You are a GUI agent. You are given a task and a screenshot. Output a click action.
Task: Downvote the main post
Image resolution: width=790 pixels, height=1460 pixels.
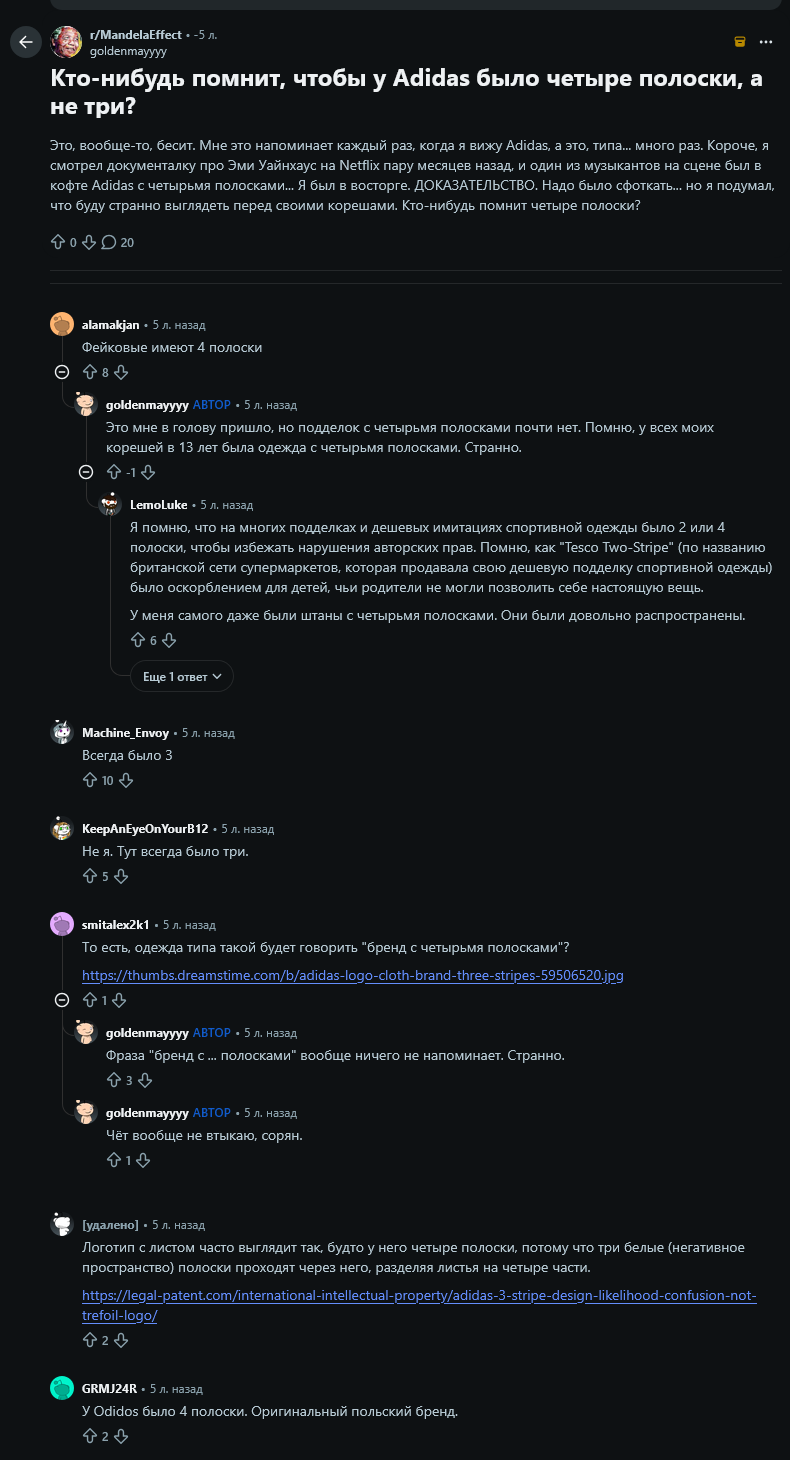click(88, 242)
